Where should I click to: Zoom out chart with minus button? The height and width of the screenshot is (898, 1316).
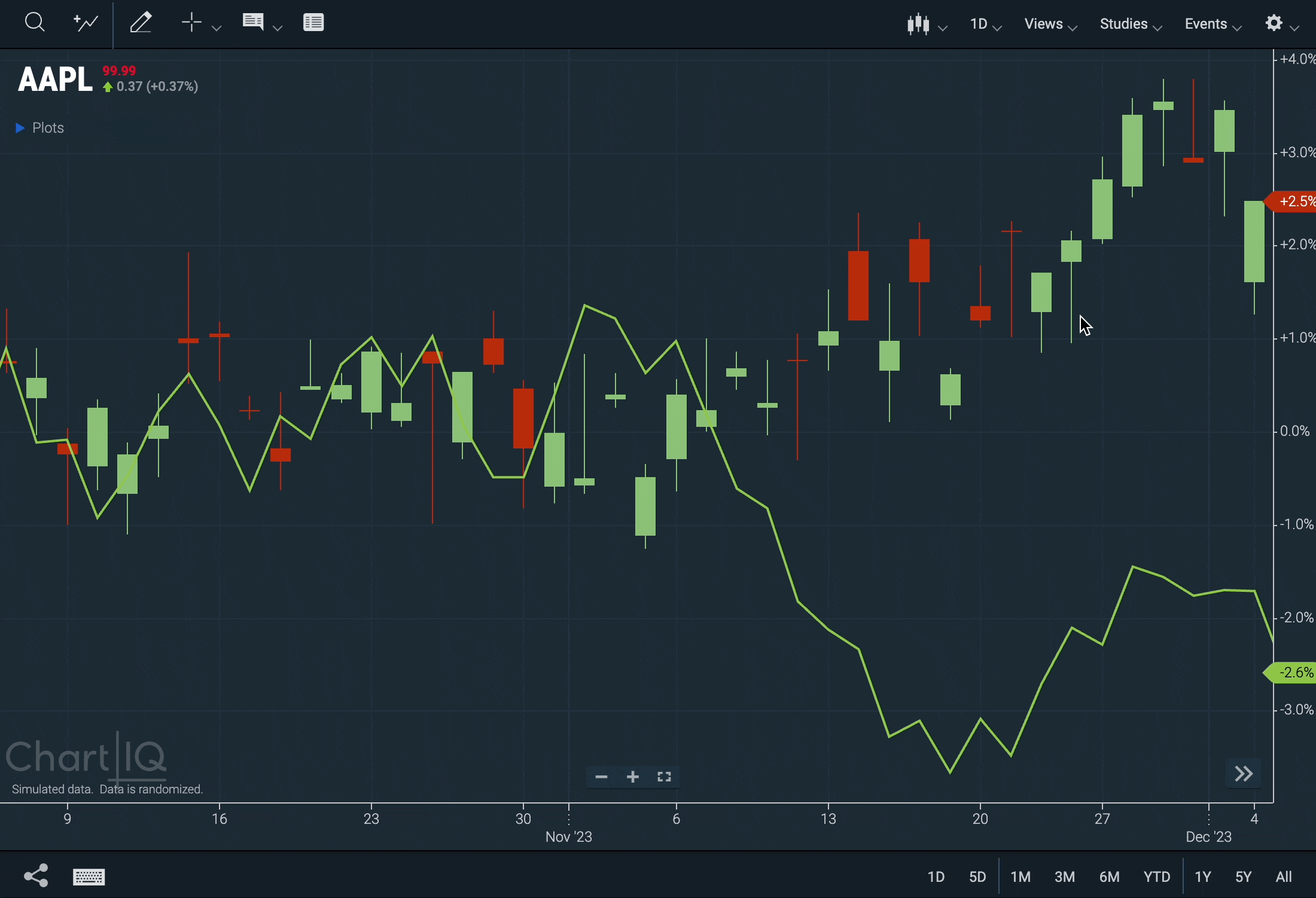tap(602, 777)
